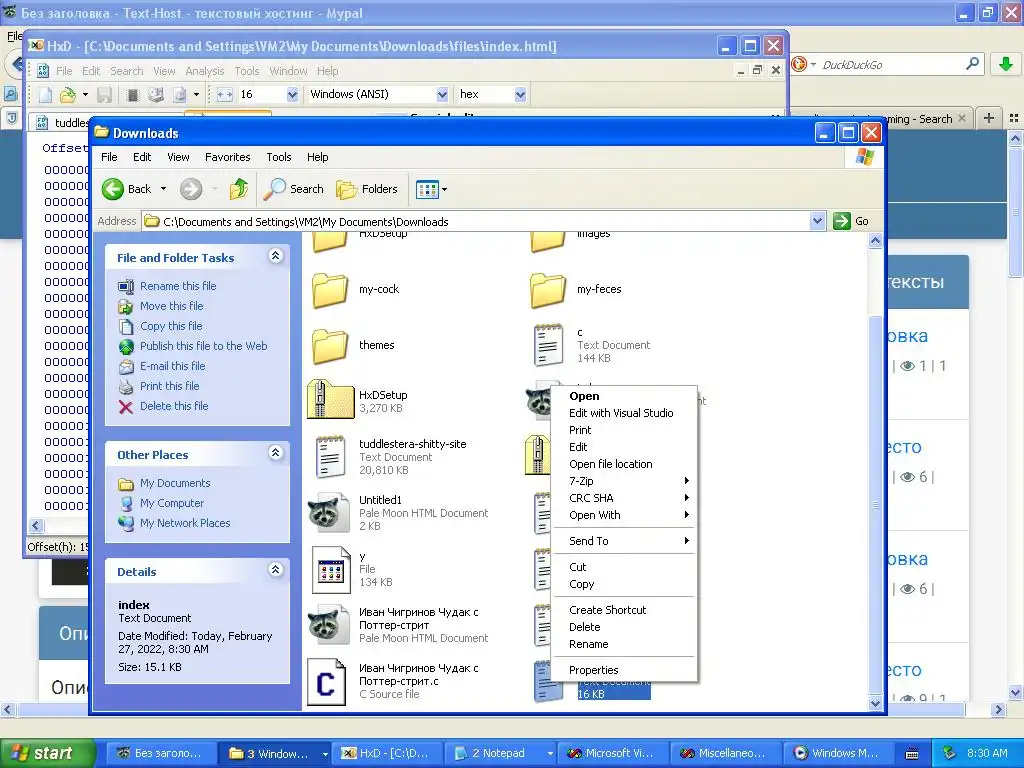The height and width of the screenshot is (768, 1024).
Task: Collapse the File and Folder Tasks panel
Action: (276, 256)
